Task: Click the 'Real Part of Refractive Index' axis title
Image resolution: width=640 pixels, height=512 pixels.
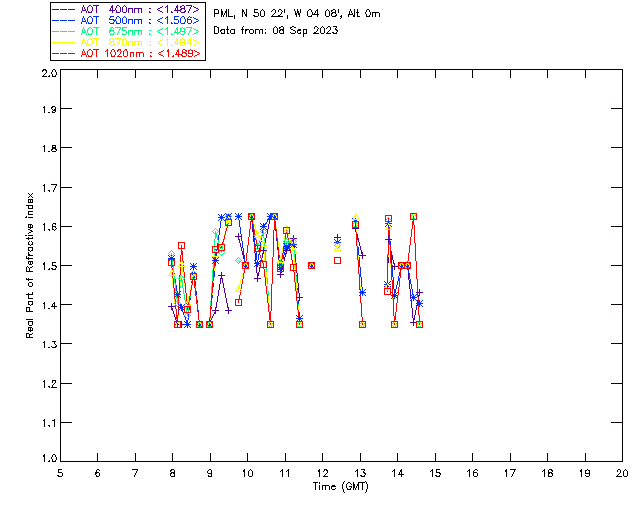Action: click(x=31, y=265)
